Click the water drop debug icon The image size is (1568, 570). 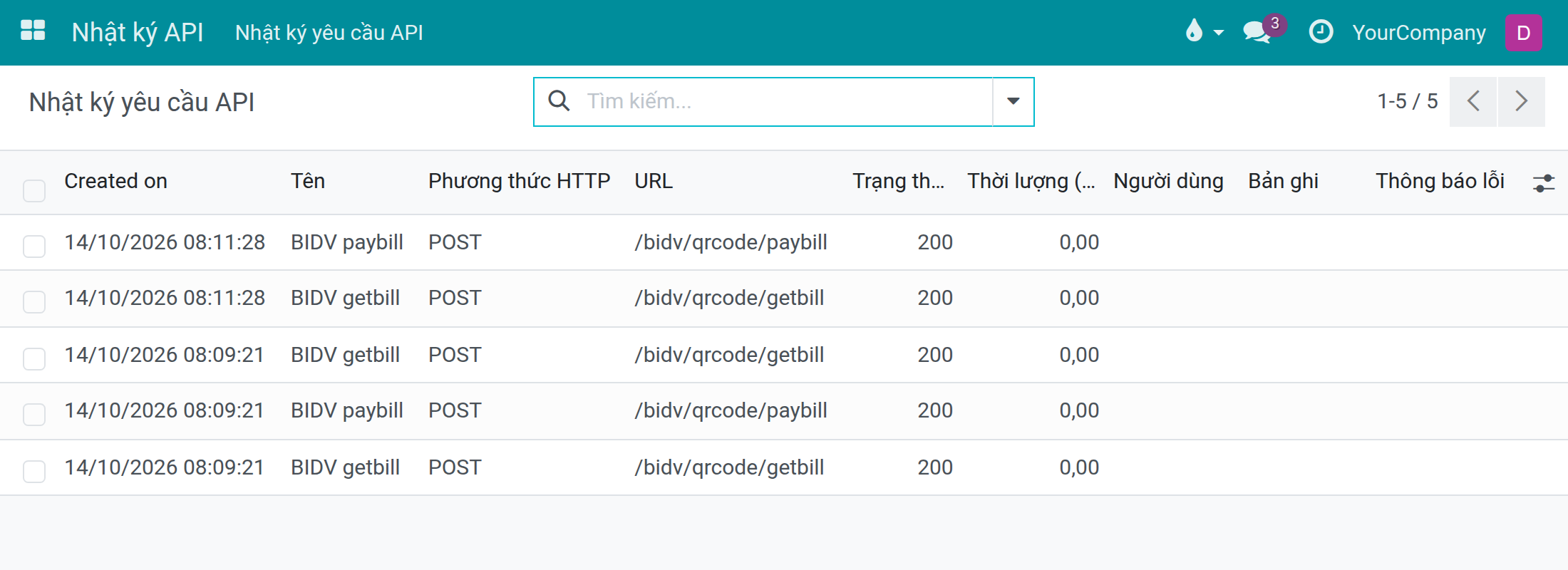click(x=1194, y=31)
